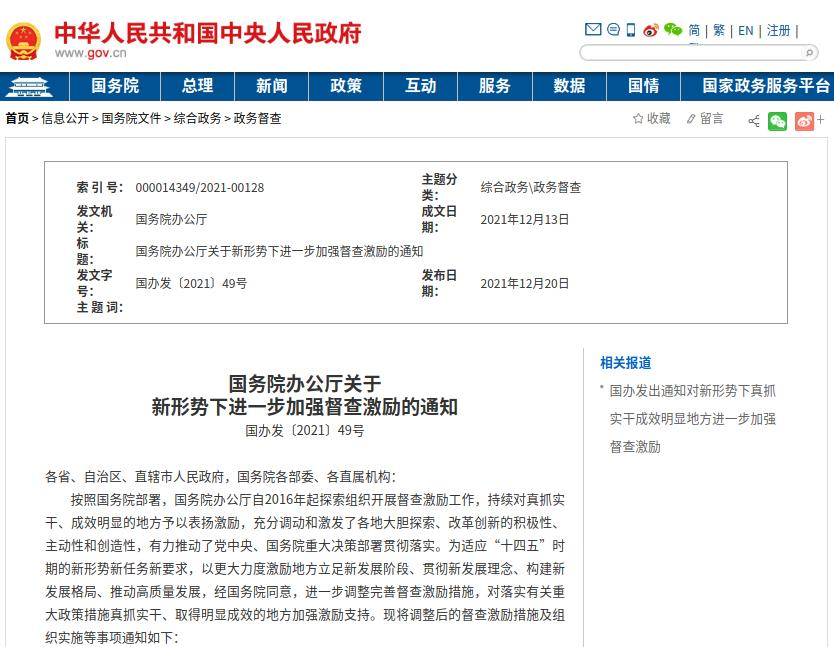This screenshot has width=834, height=647.
Task: Click the 国务院文件 breadcrumb link
Action: [131, 118]
